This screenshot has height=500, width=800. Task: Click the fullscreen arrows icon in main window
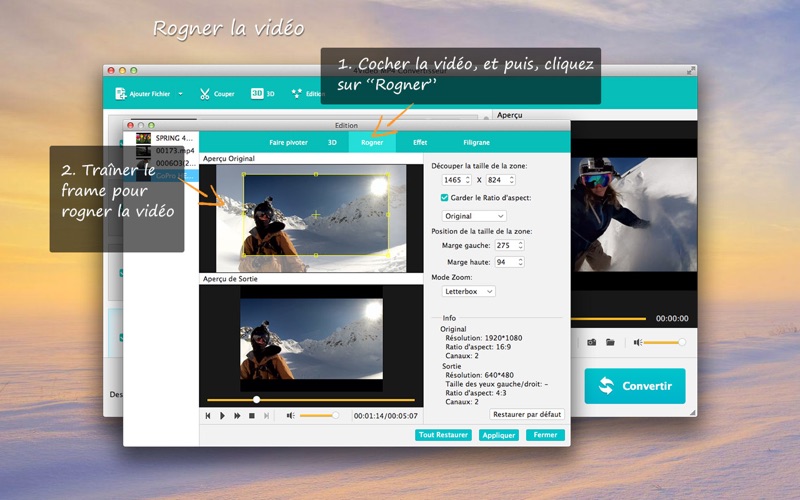point(691,70)
